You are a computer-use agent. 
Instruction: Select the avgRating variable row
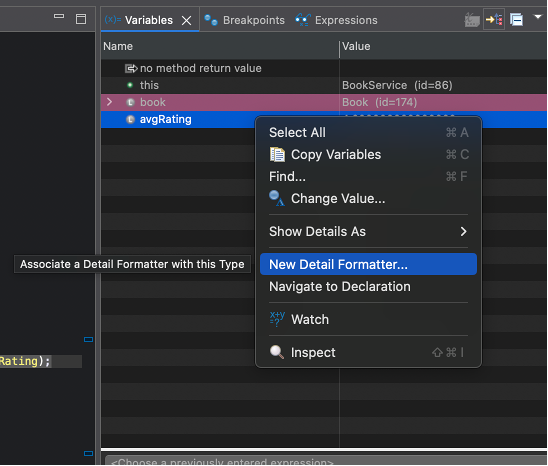(179, 120)
